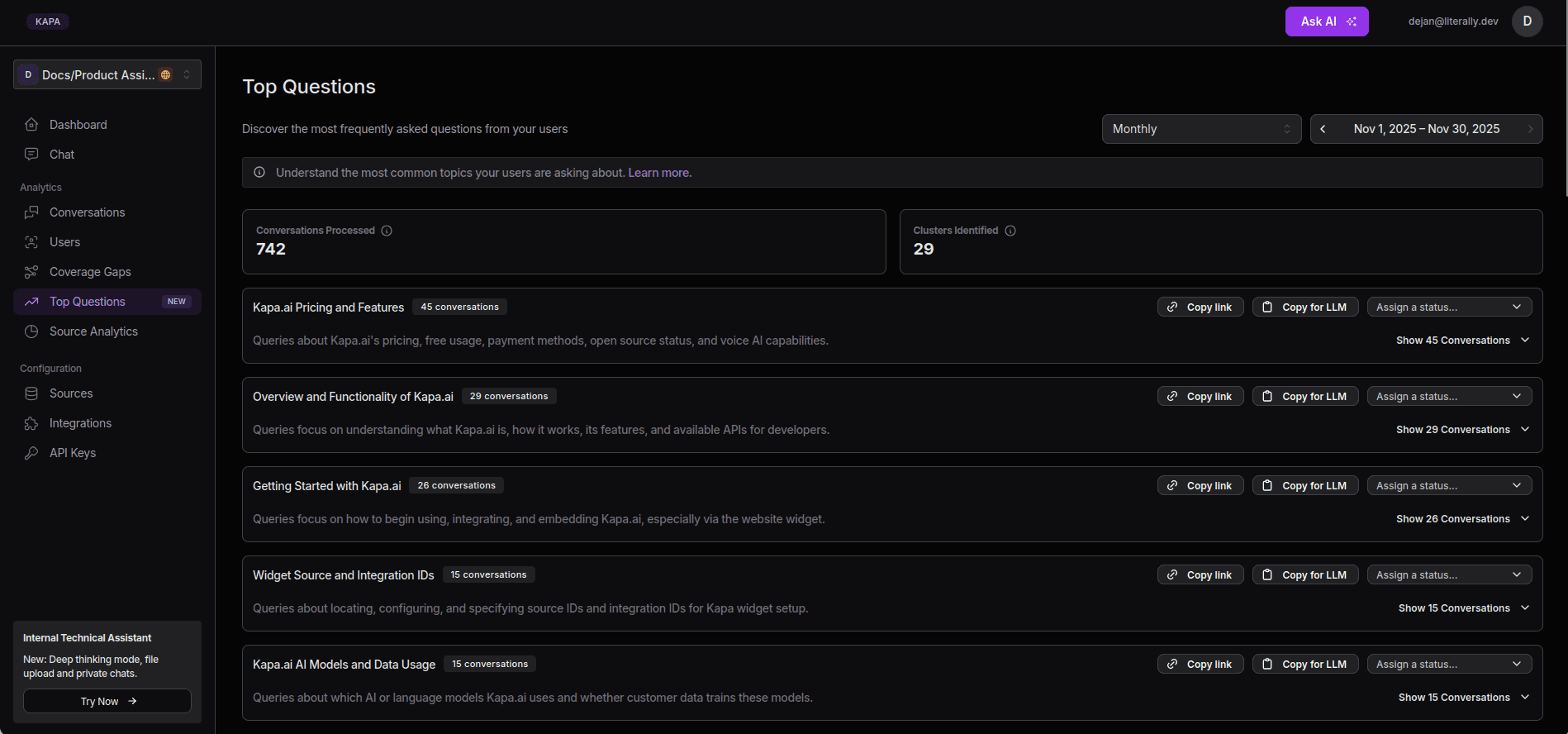This screenshot has height=734, width=1568.
Task: Select the Users icon in sidebar
Action: point(31,242)
